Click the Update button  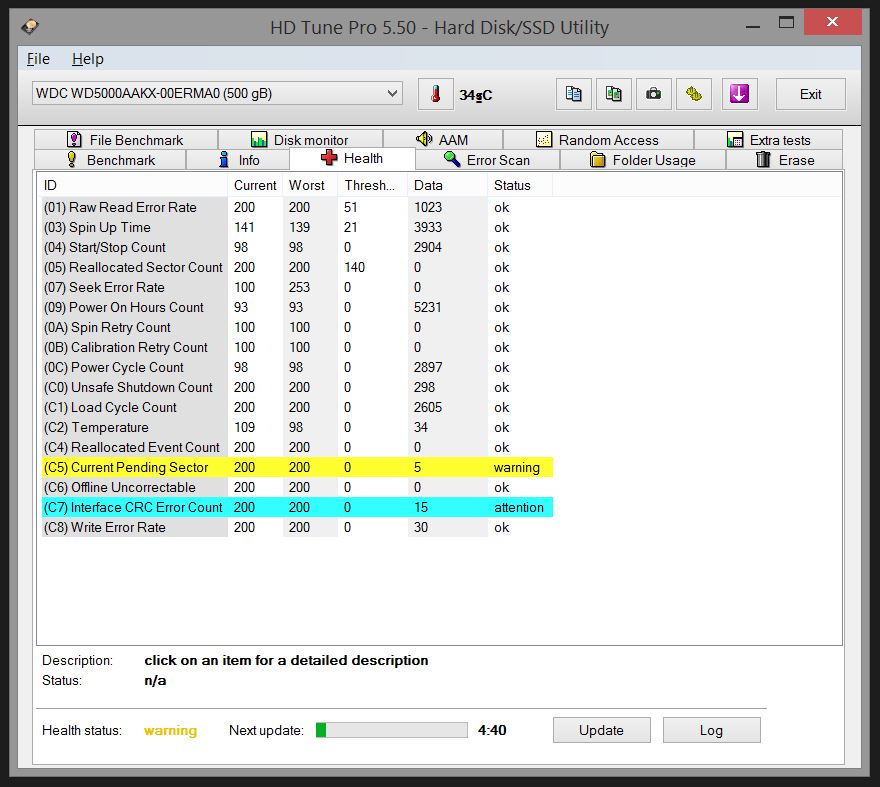(x=602, y=730)
